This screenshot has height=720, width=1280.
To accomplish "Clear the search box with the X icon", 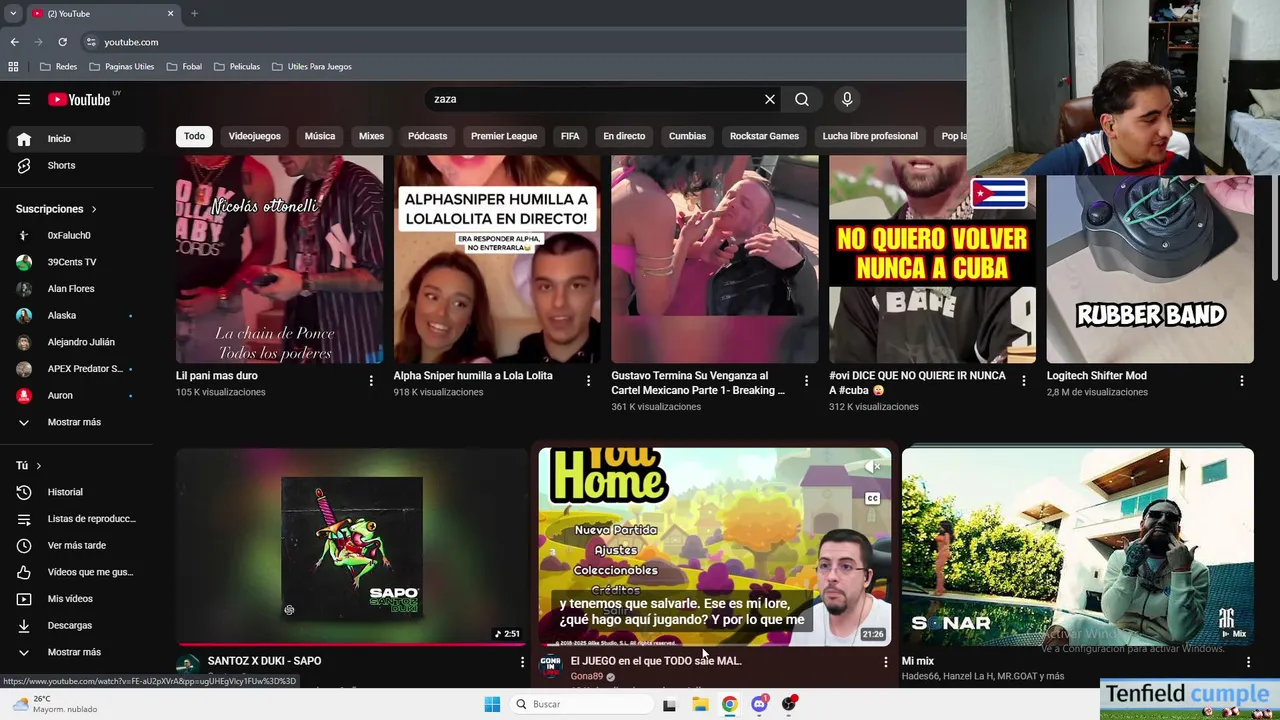I will 770,99.
